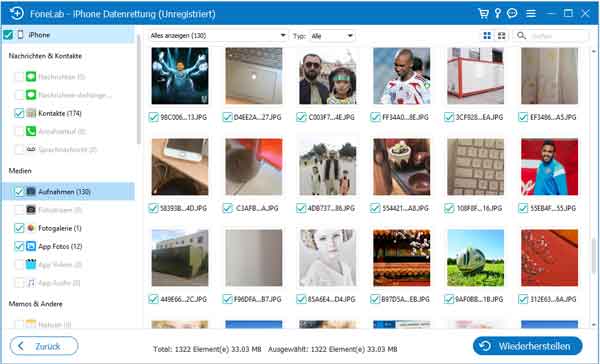
Task: Uncheck the Kontakte (174) checkbox
Action: (19, 113)
